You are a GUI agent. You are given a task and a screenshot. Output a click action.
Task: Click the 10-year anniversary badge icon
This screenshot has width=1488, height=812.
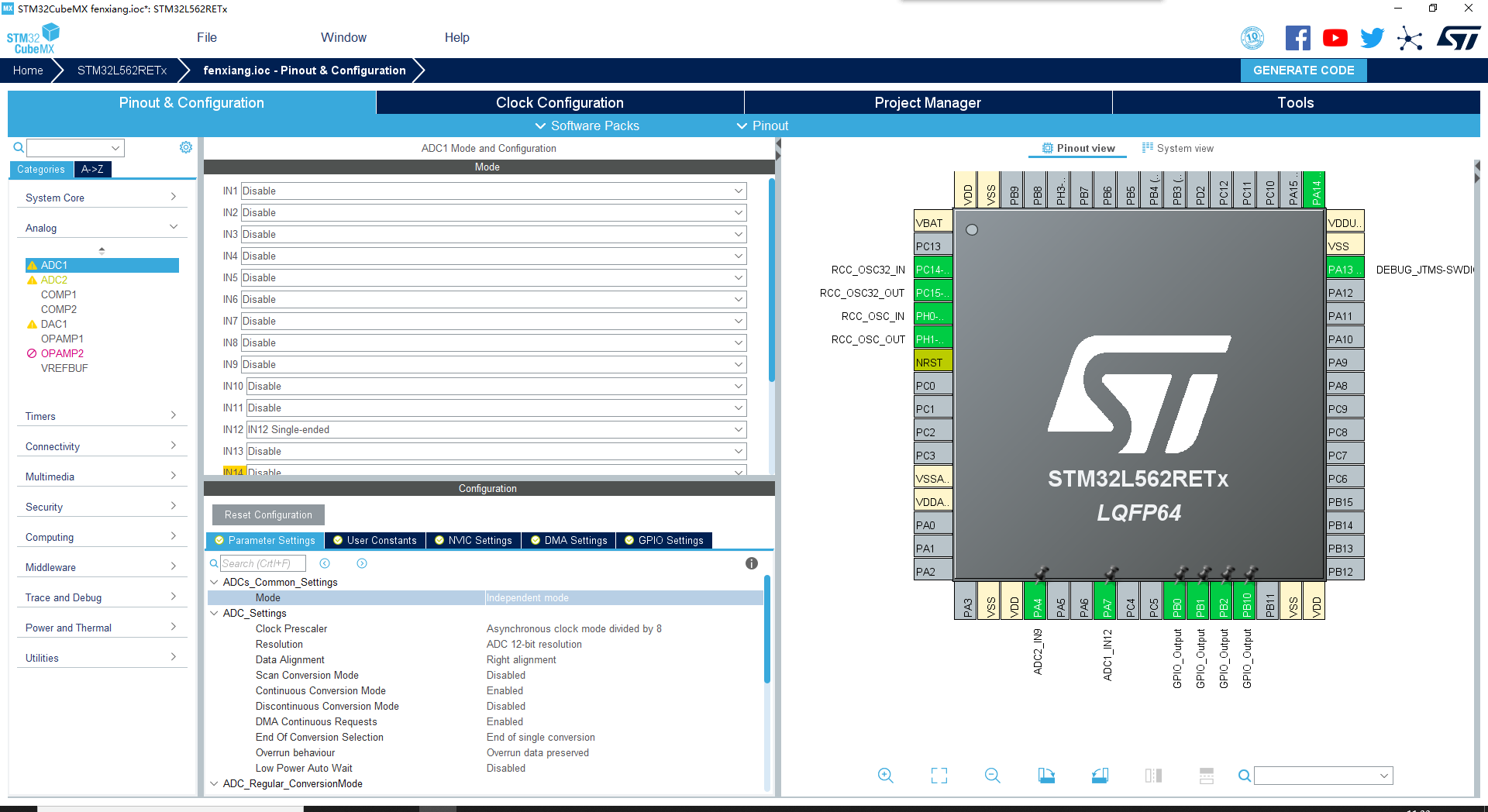pos(1252,38)
